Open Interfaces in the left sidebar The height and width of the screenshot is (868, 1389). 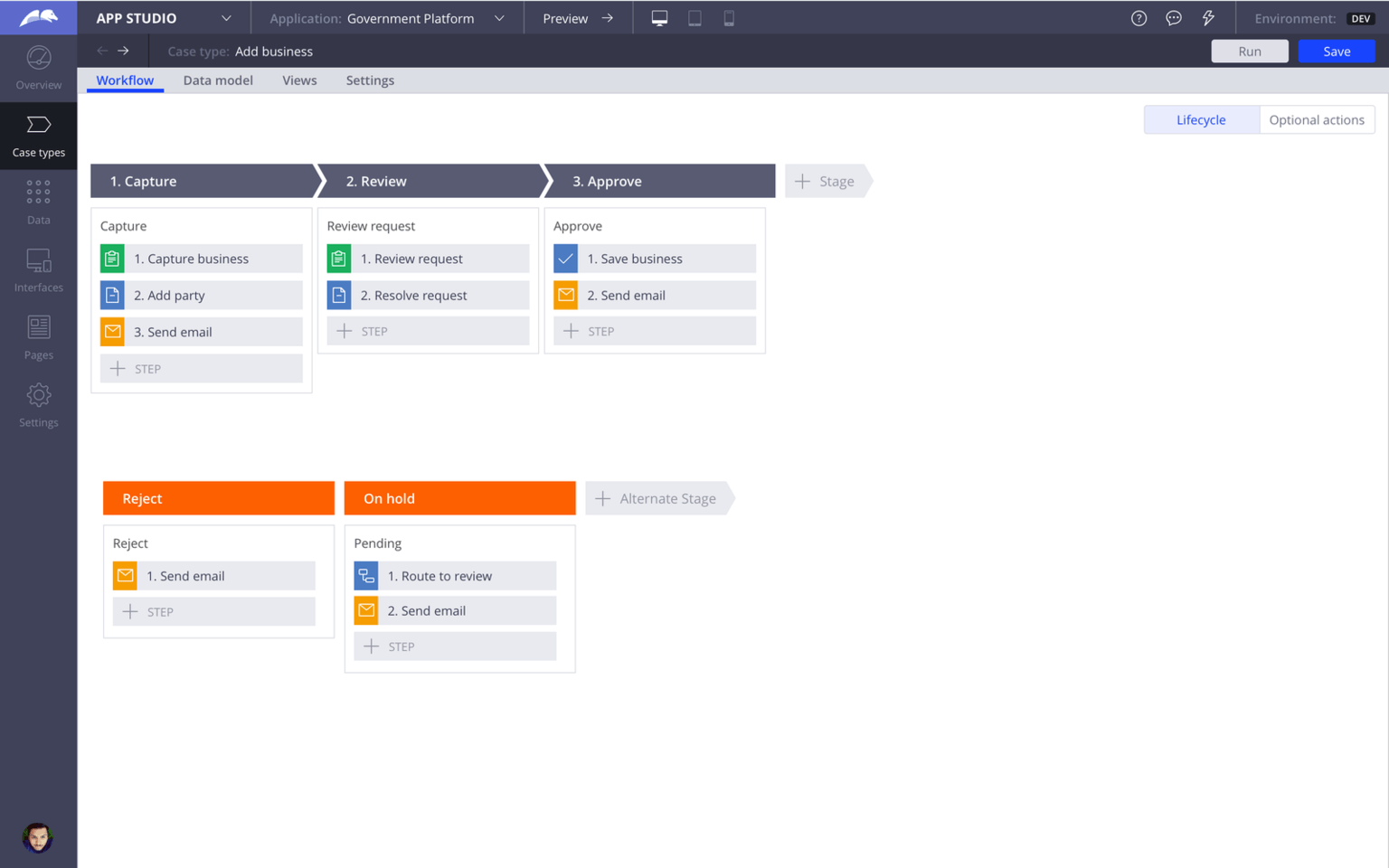(x=38, y=270)
